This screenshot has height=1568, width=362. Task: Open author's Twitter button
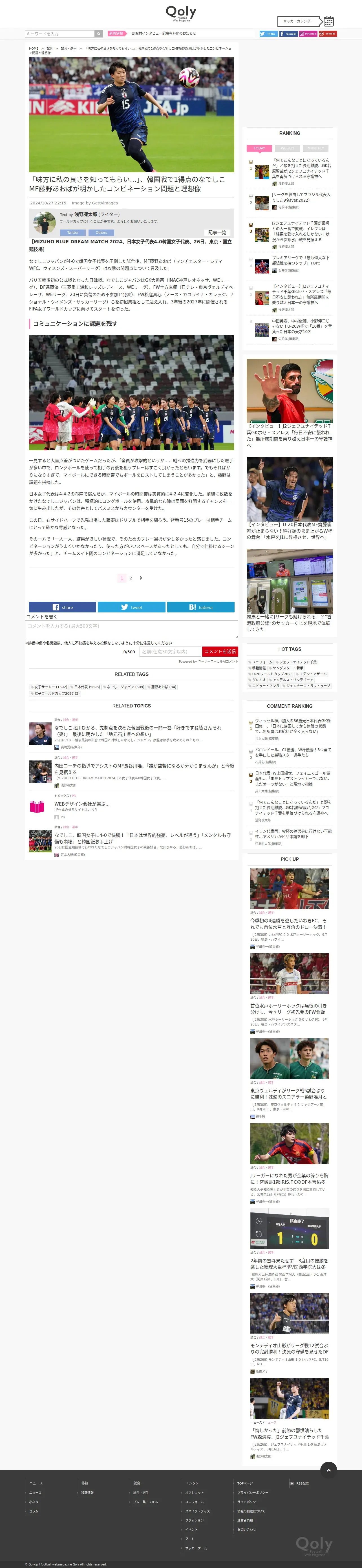click(73, 233)
